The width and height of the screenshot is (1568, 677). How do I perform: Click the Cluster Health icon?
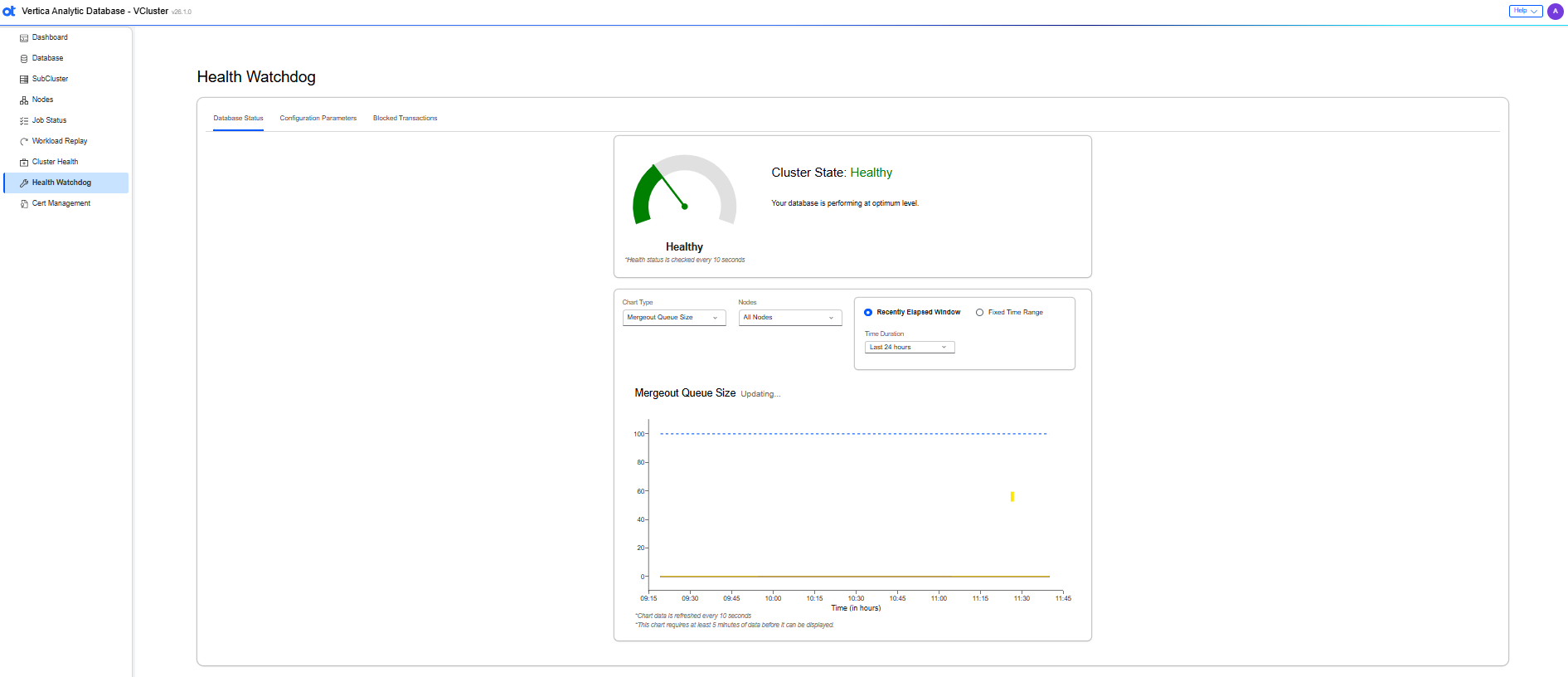[x=24, y=163]
